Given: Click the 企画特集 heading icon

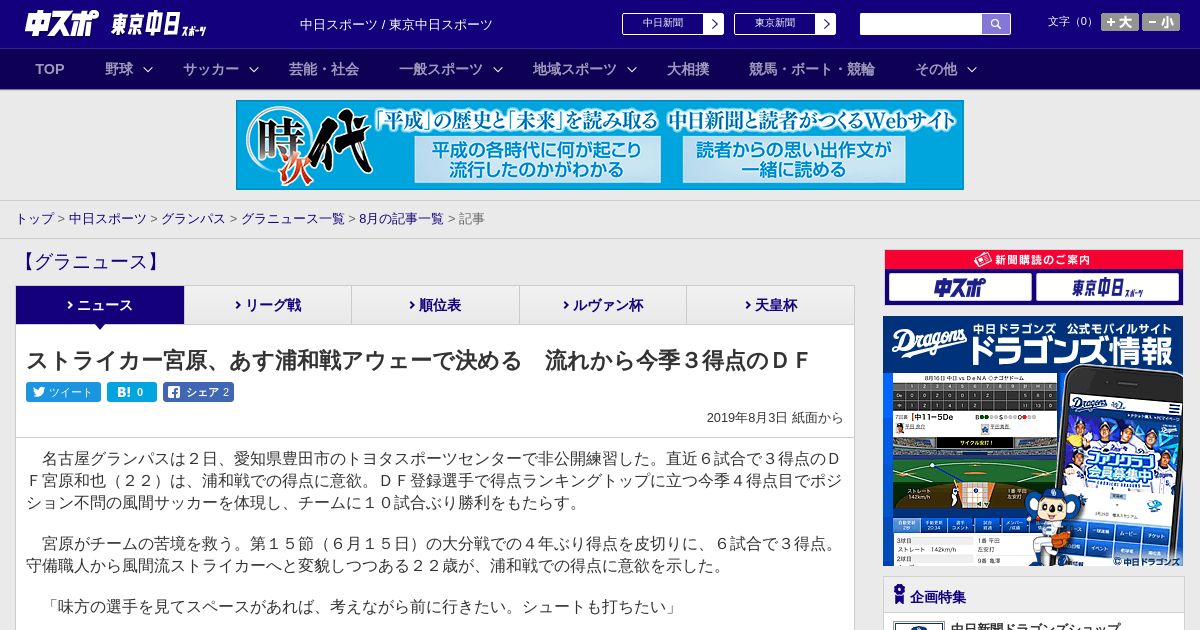Looking at the screenshot, I should [x=899, y=595].
